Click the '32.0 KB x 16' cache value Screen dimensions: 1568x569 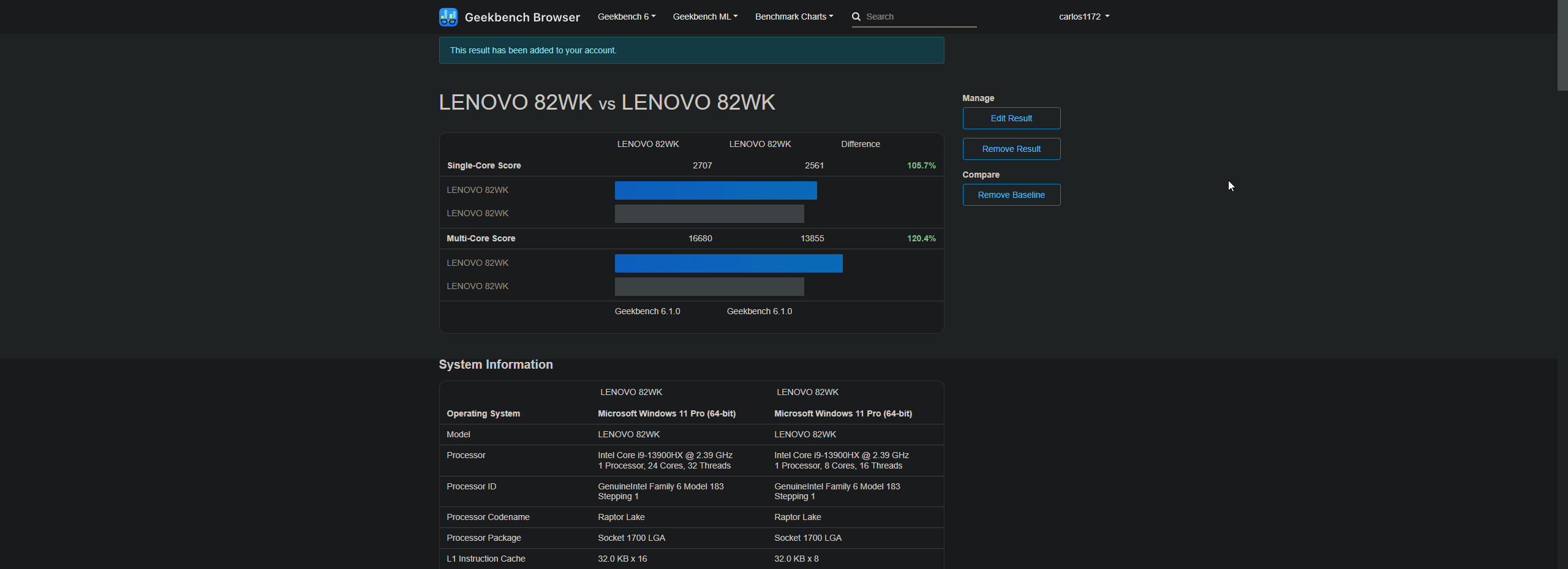622,559
